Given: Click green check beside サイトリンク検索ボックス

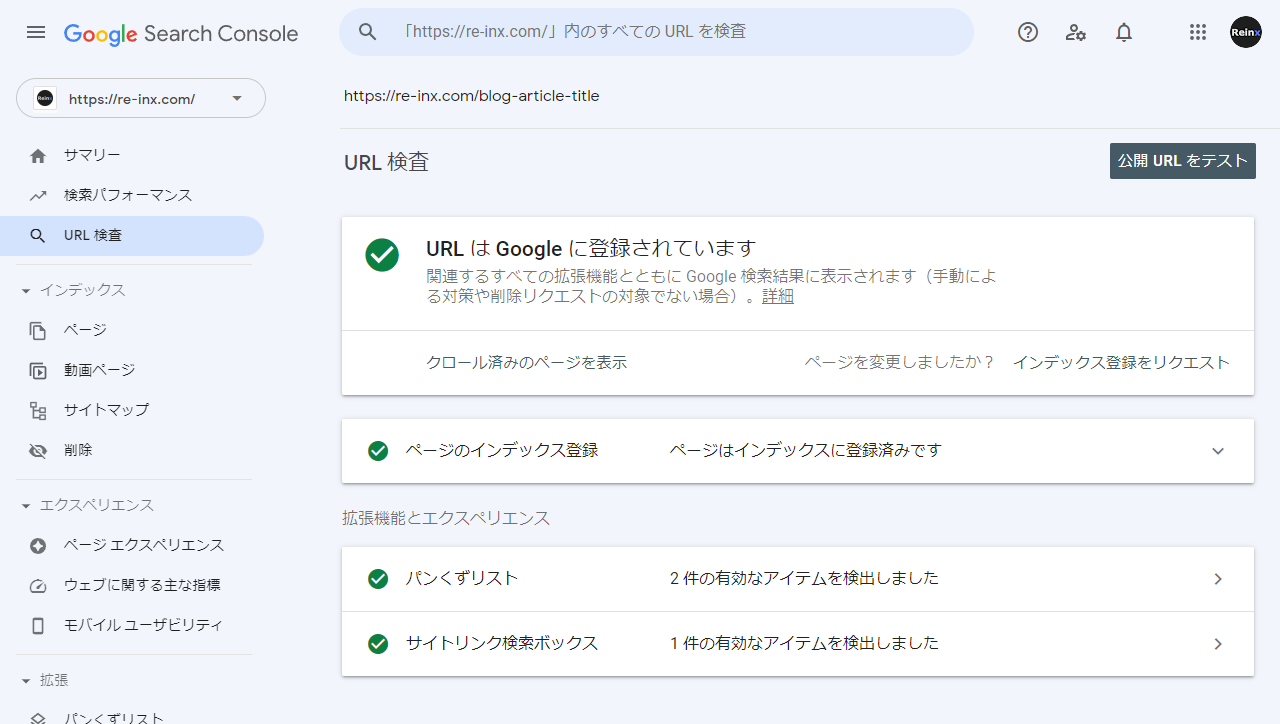Looking at the screenshot, I should (x=378, y=644).
